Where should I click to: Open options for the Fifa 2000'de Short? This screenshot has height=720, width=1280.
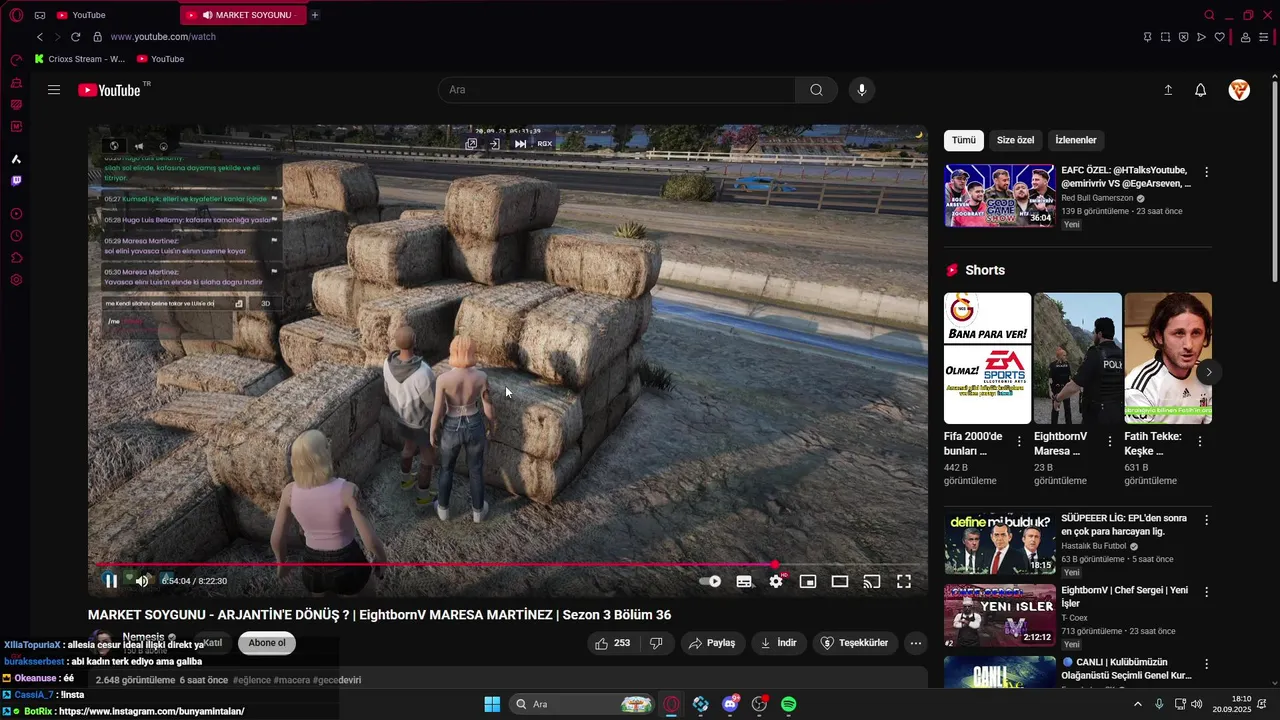tap(1019, 441)
